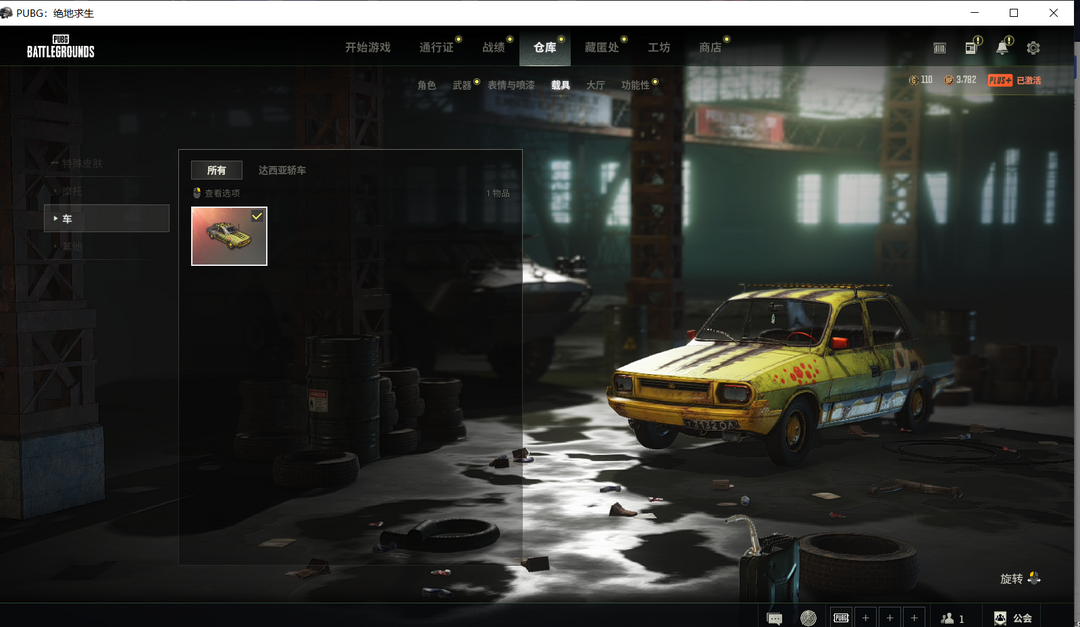This screenshot has height=627, width=1080.
Task: Open the 仓库 tab
Action: (x=545, y=47)
